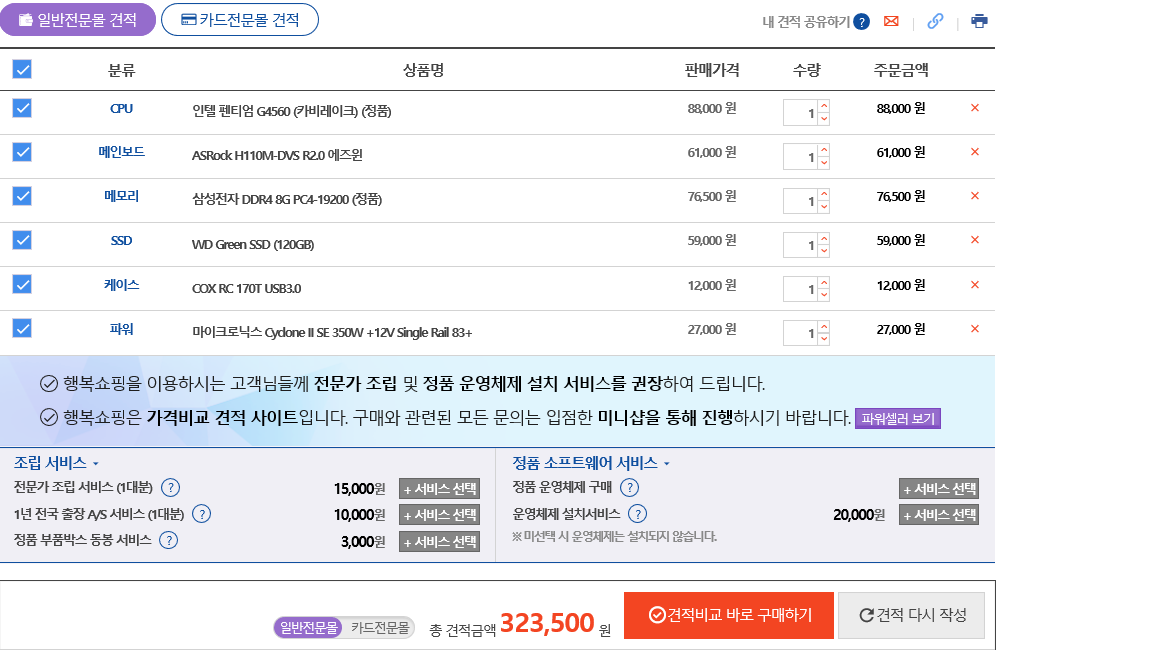Increase 파워 quantity with up arrow

(824, 327)
